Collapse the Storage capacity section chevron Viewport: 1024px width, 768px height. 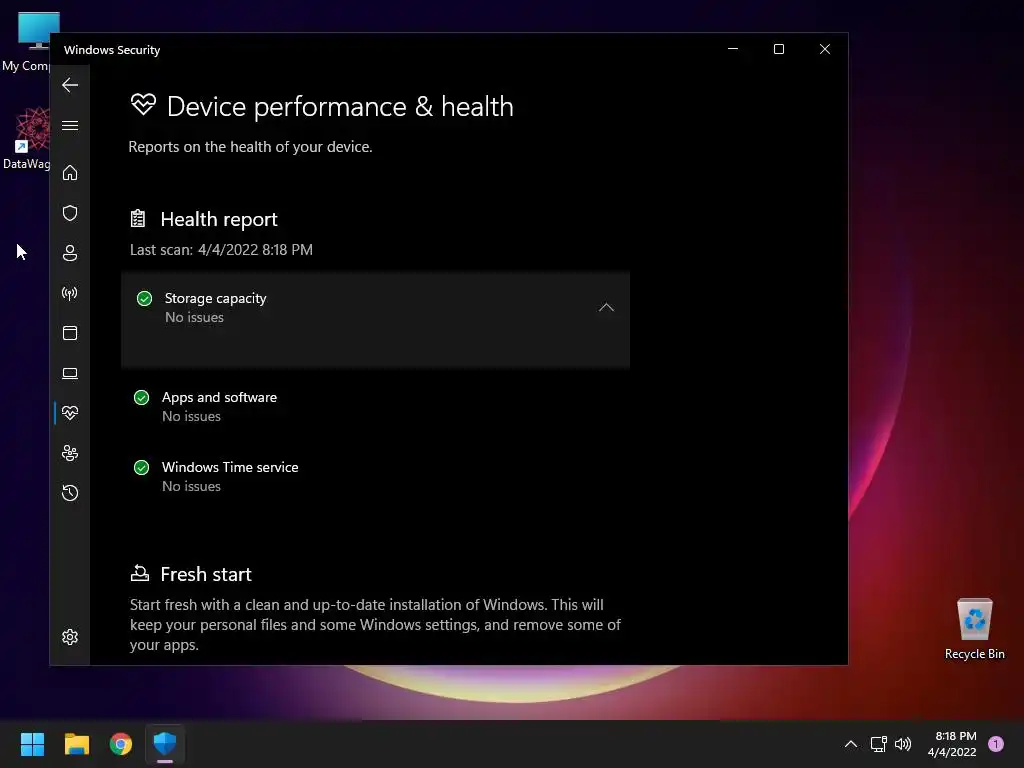coord(606,307)
